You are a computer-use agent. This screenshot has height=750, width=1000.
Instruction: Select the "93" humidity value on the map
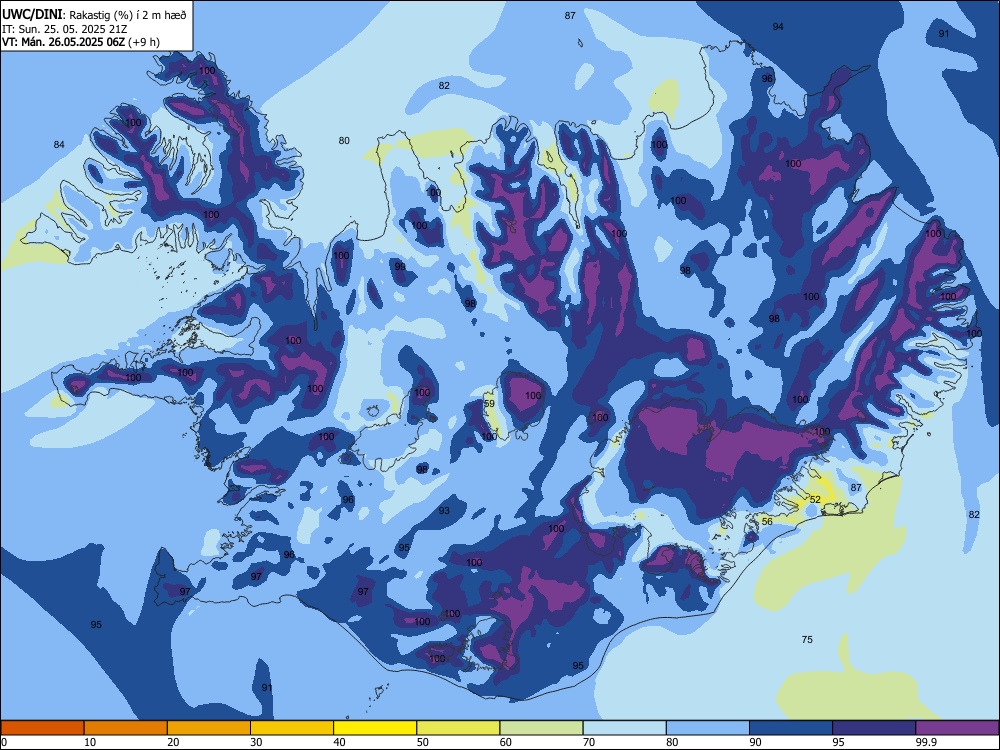[444, 510]
